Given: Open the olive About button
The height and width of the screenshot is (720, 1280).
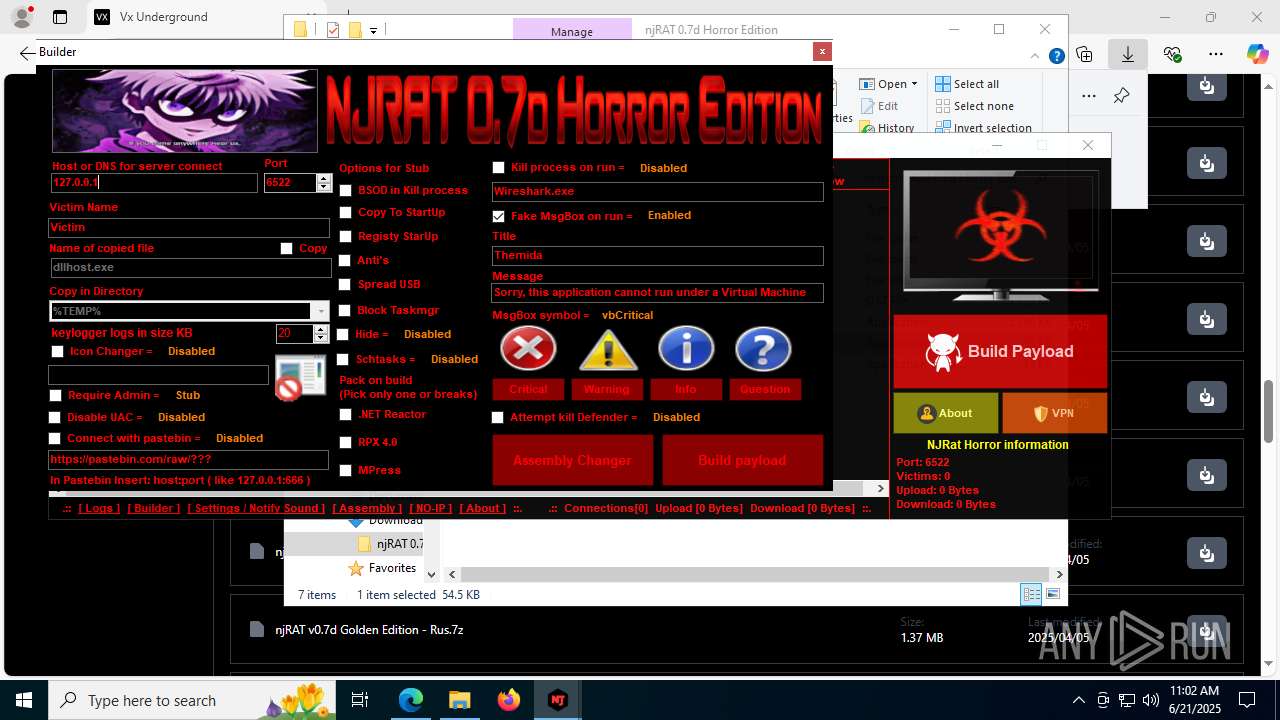Looking at the screenshot, I should pyautogui.click(x=945, y=413).
